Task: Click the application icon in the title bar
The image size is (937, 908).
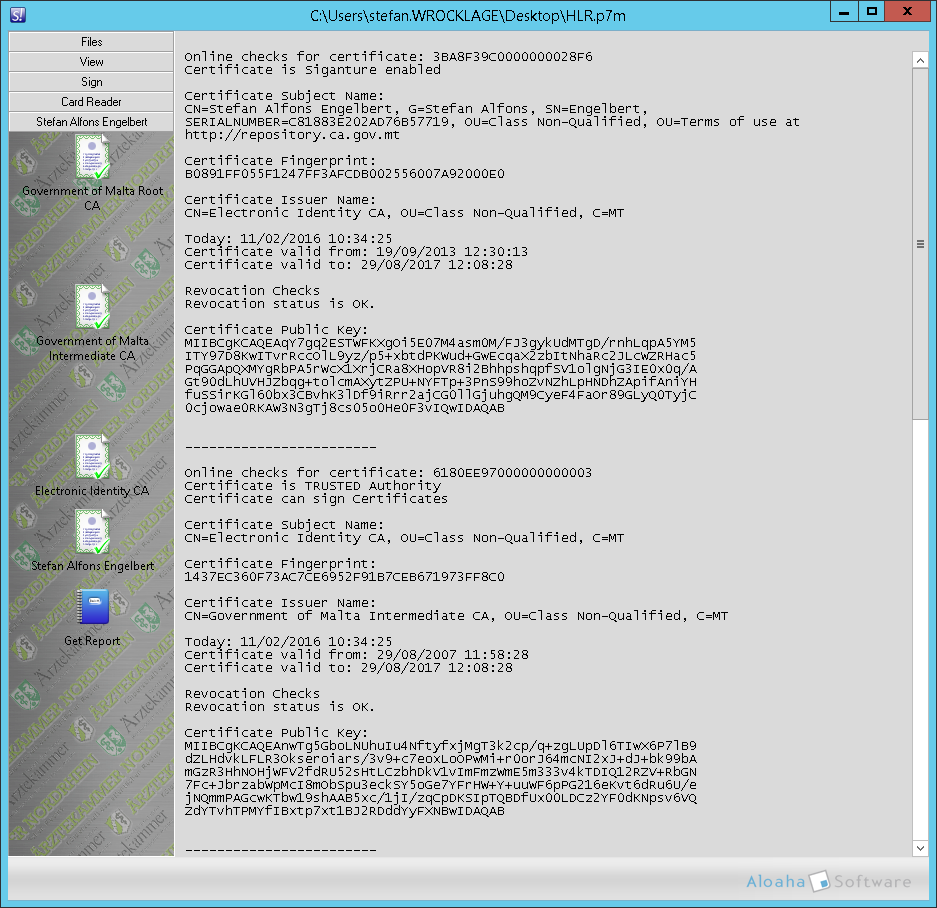Action: 17,14
